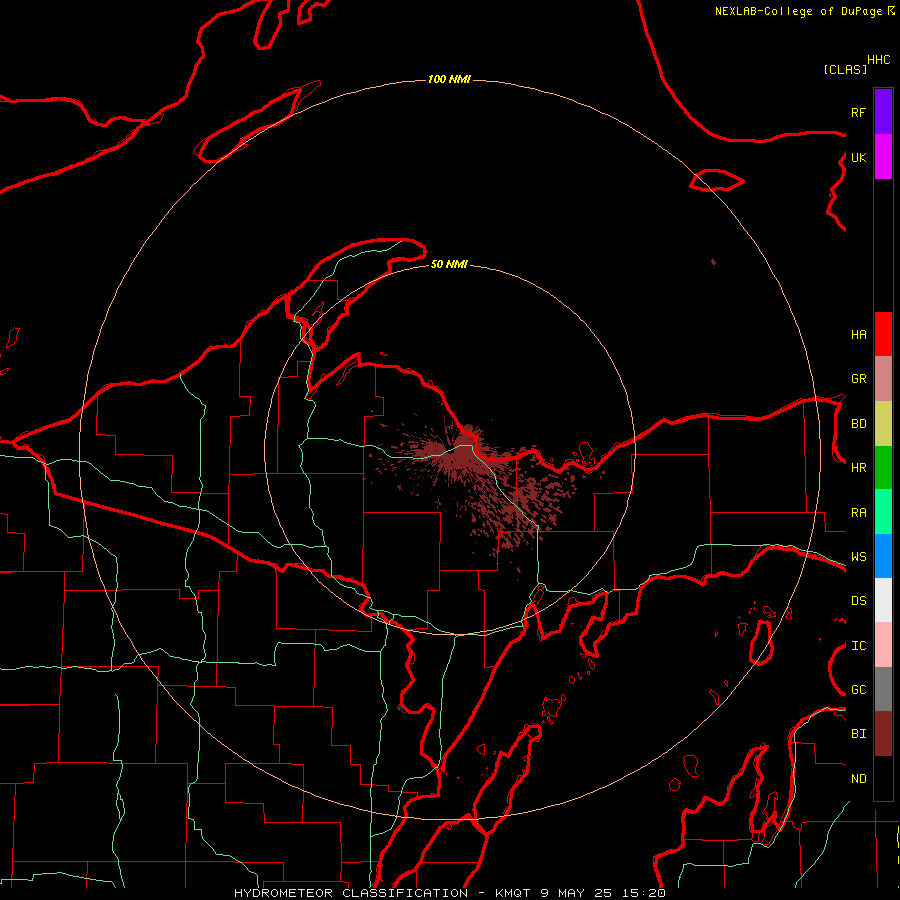Click the HR legend label
Image resolution: width=900 pixels, height=900 pixels.
[x=858, y=468]
